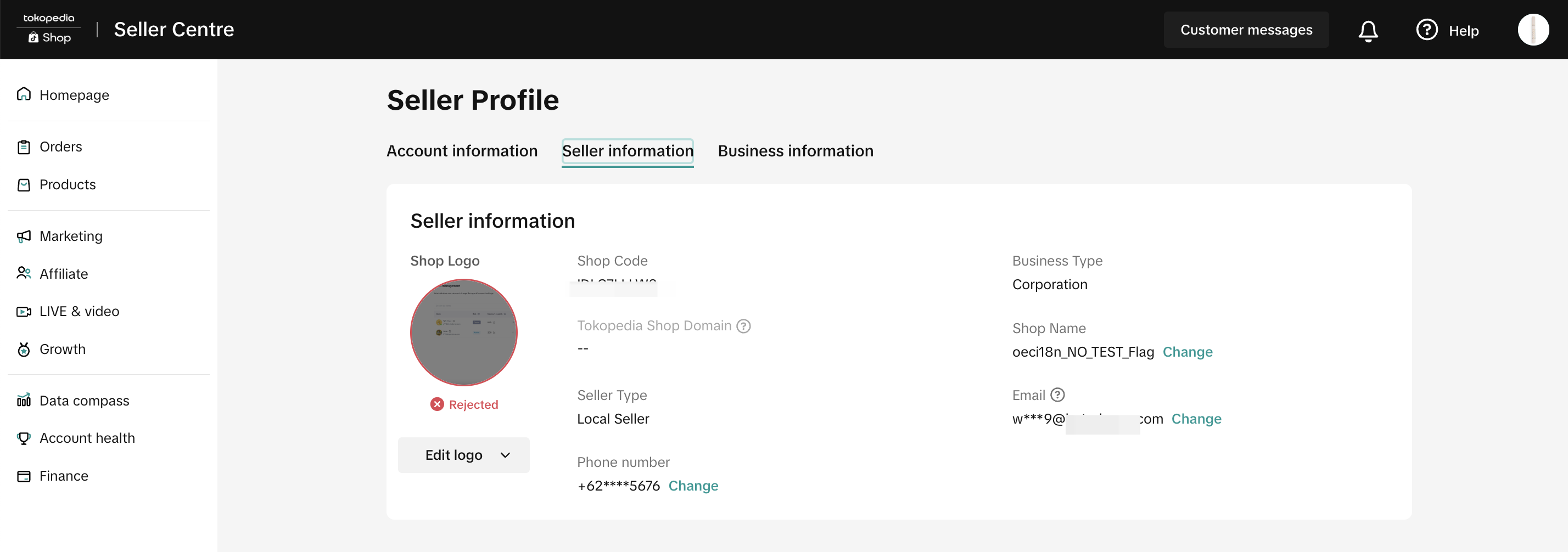Change the Shop Name

1187,352
